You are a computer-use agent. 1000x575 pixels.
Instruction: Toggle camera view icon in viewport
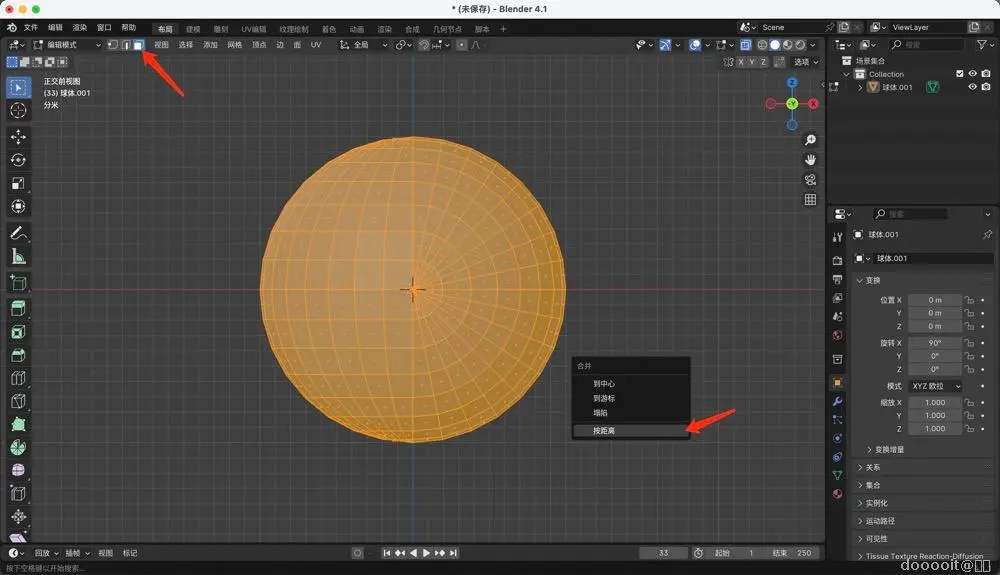click(810, 180)
